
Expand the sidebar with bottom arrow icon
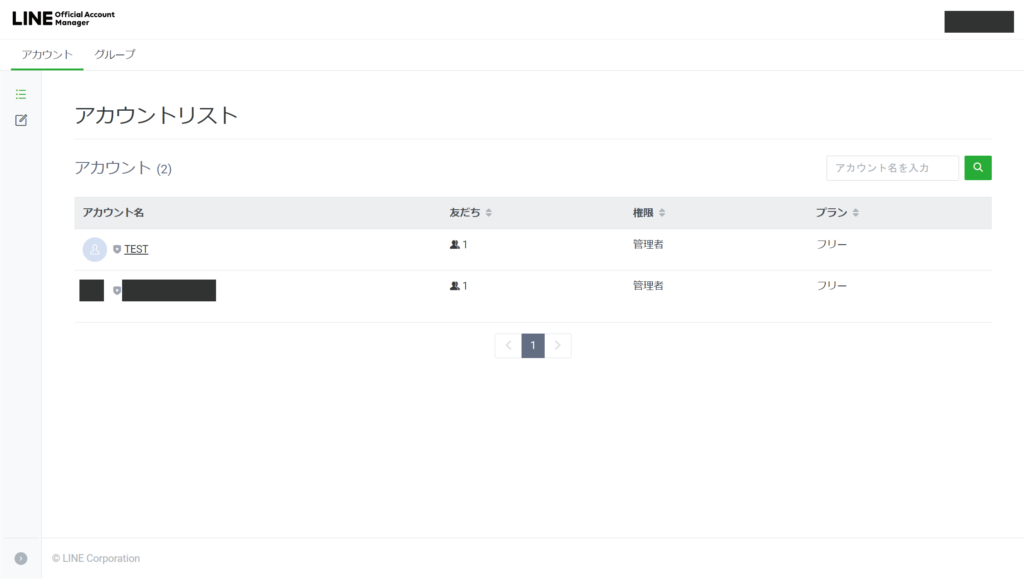coord(21,558)
